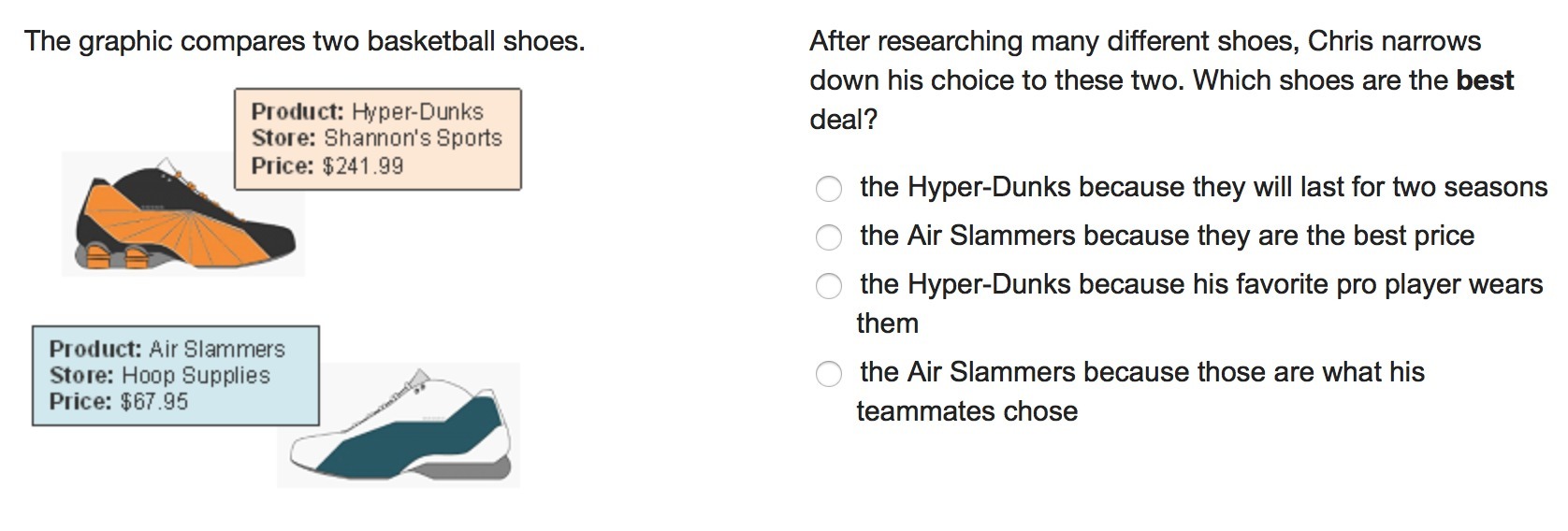Click the "Price: $241.99" text
1568x531 pixels.
[x=327, y=166]
